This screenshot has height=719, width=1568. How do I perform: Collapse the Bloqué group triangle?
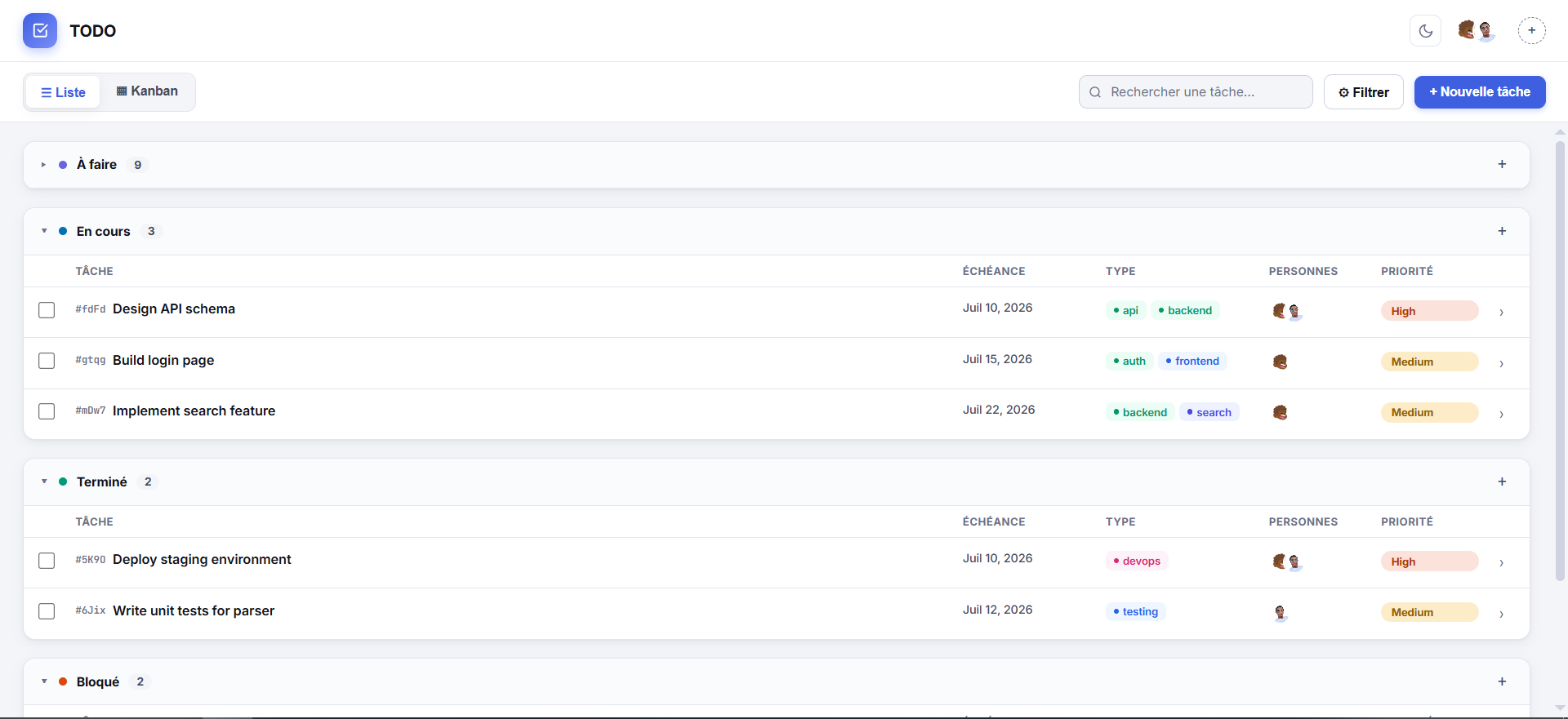(x=44, y=681)
